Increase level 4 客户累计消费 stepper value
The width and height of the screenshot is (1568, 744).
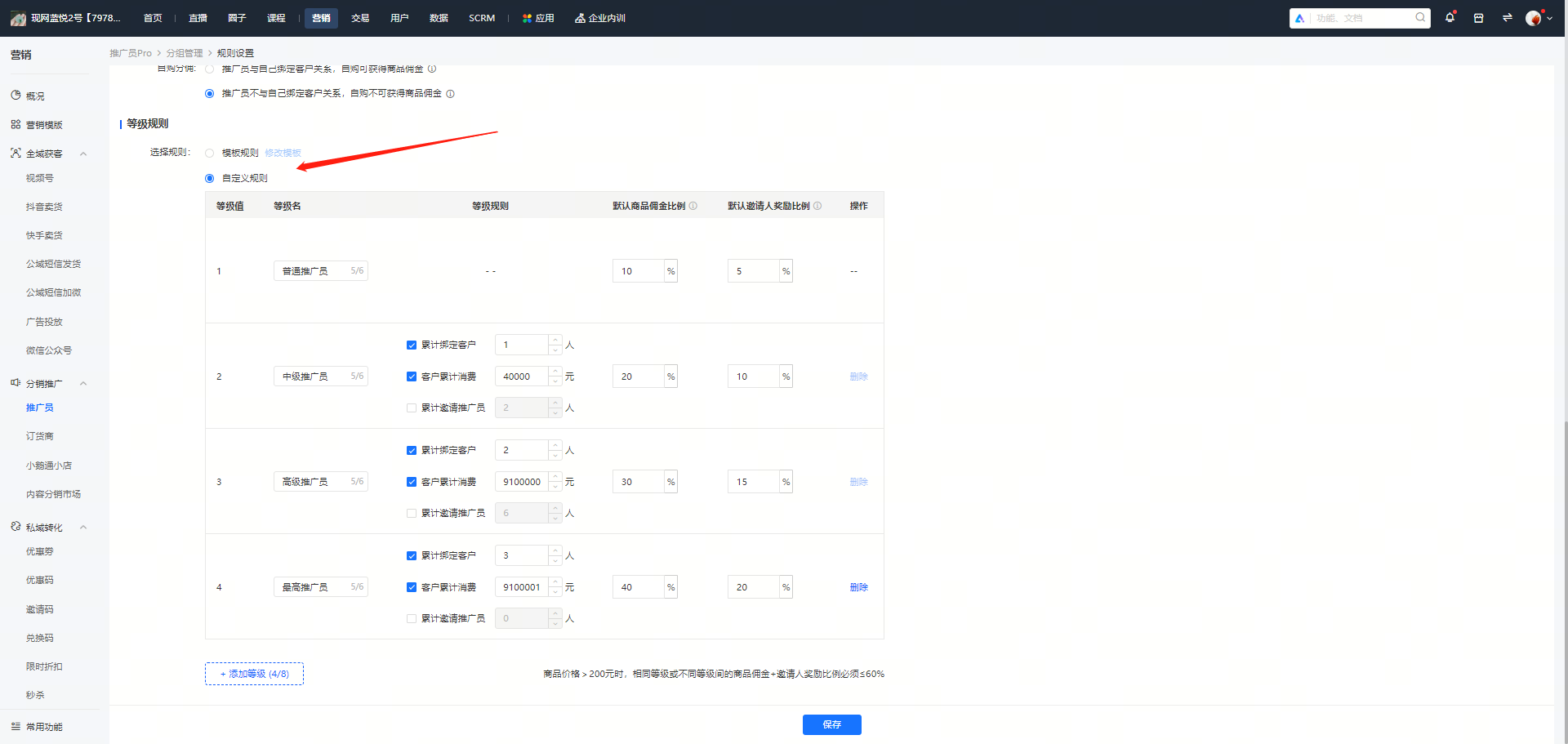(555, 581)
